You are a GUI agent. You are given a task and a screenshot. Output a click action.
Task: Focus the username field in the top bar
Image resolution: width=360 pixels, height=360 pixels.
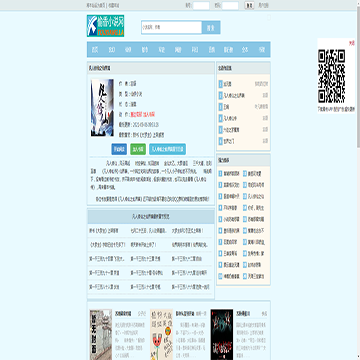tap(201, 6)
